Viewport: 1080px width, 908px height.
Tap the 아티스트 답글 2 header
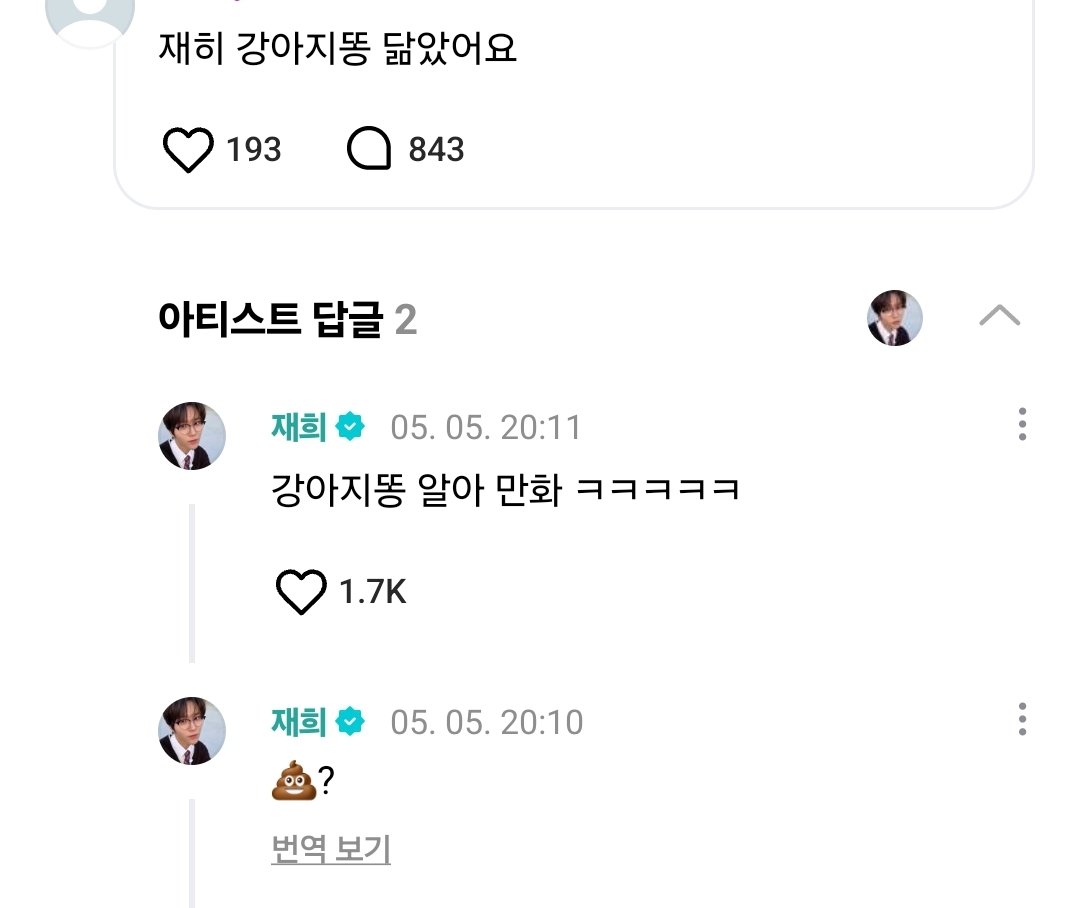pos(288,319)
